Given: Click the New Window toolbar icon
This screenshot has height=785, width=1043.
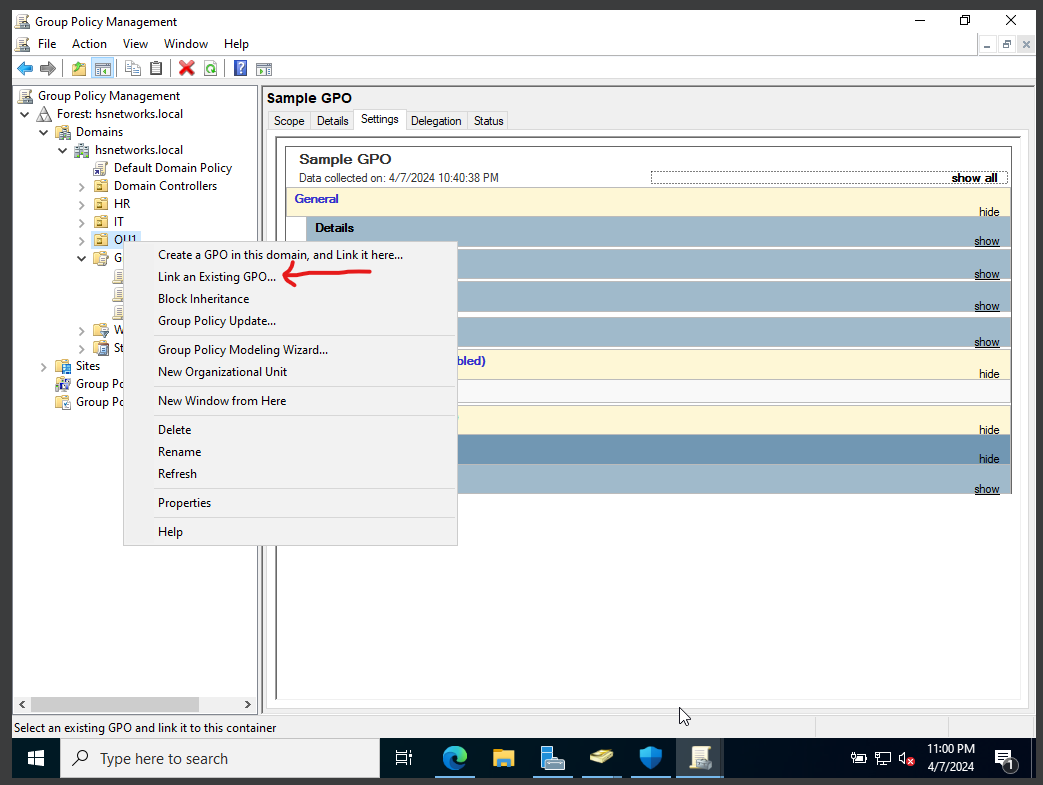Looking at the screenshot, I should click(x=263, y=68).
